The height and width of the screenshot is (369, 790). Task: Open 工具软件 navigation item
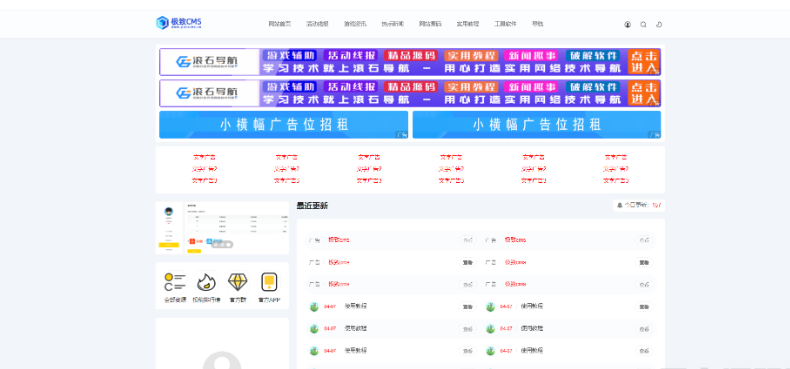tap(505, 24)
